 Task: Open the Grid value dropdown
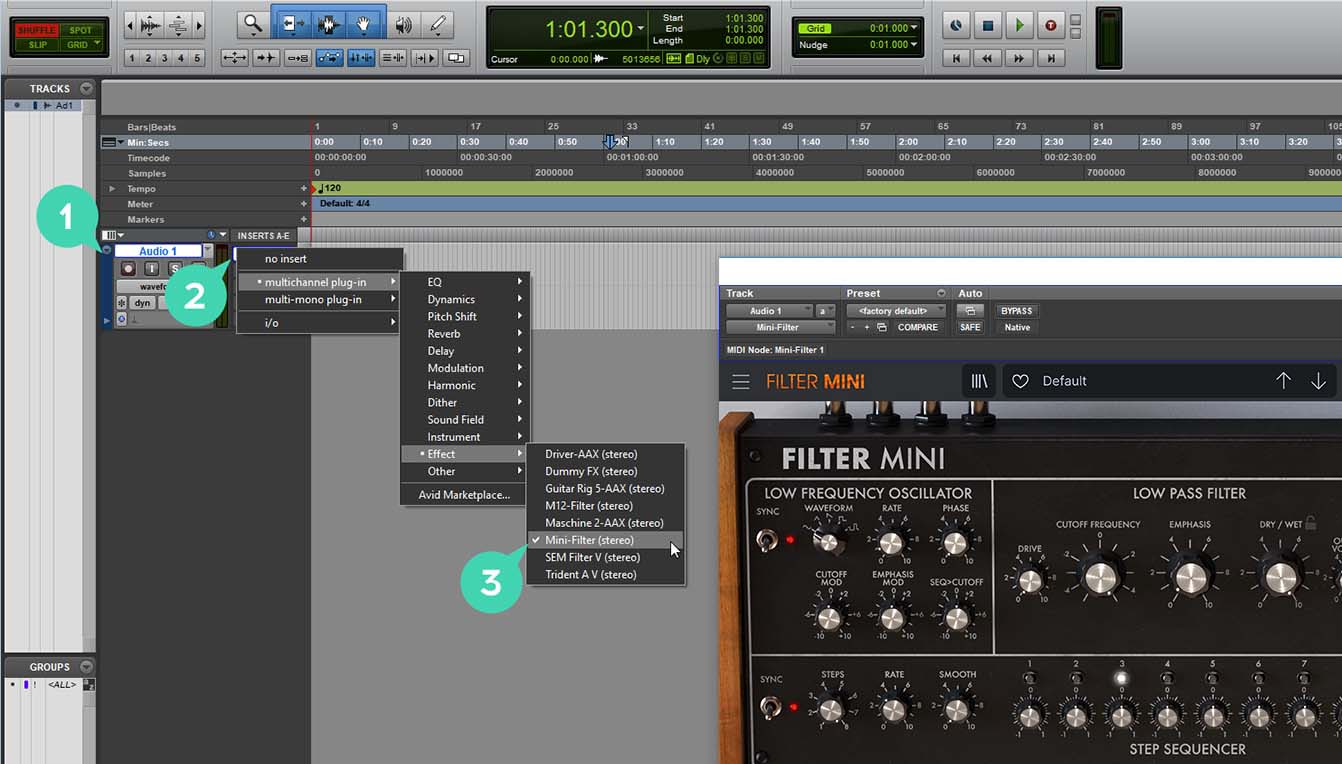click(915, 28)
